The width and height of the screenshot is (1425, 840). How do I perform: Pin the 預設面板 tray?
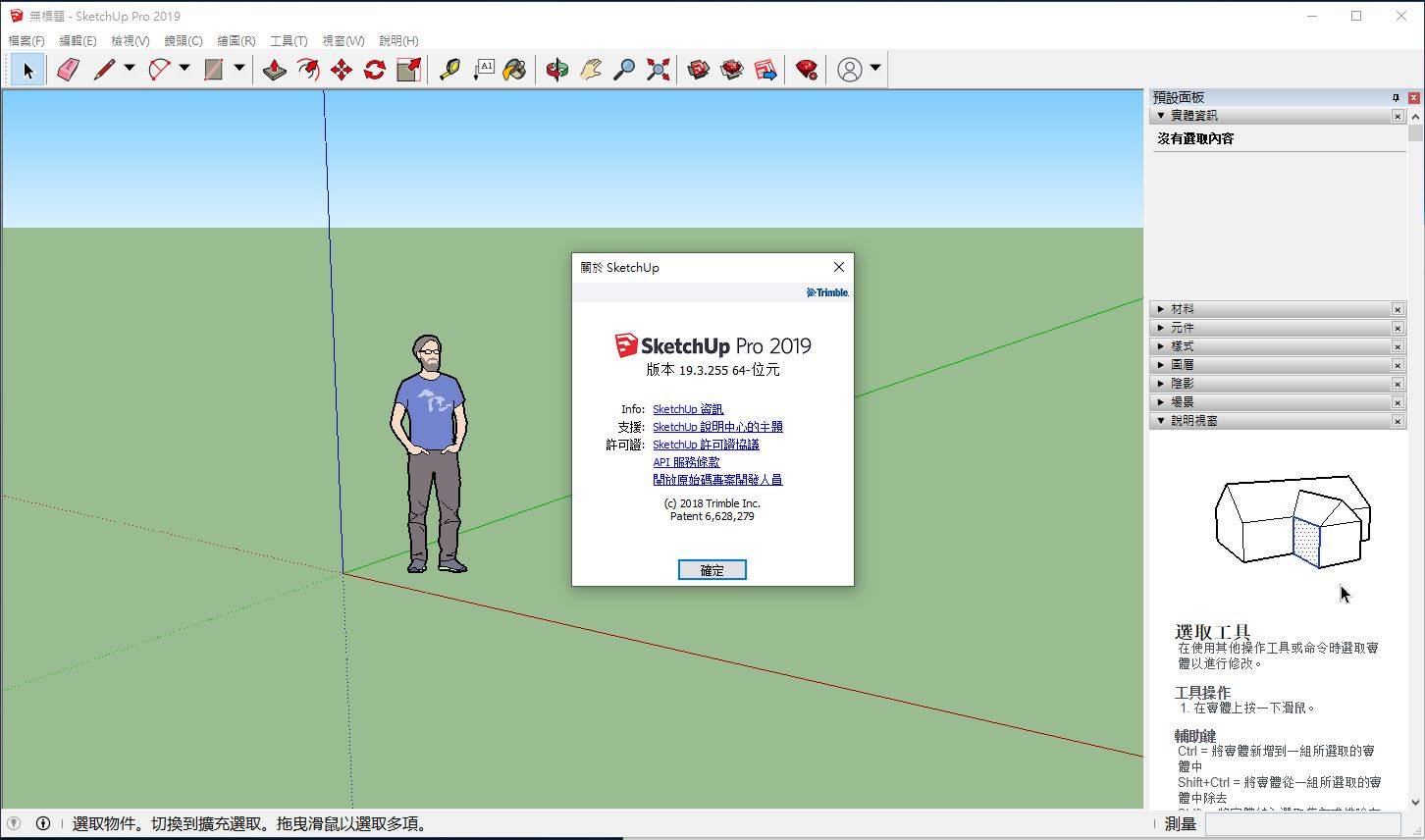[x=1396, y=98]
